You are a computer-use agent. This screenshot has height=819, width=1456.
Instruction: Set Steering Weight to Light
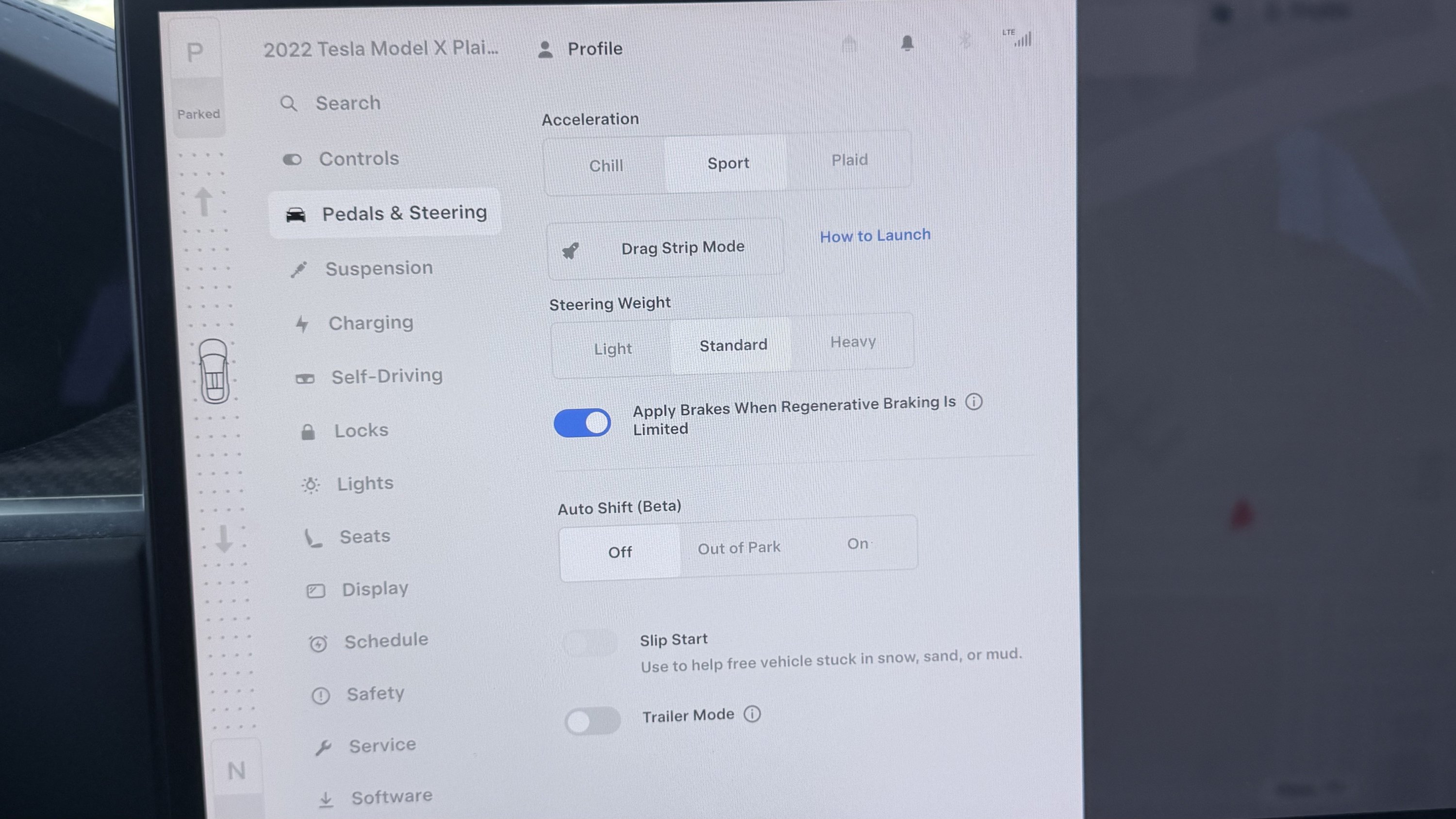[612, 349]
